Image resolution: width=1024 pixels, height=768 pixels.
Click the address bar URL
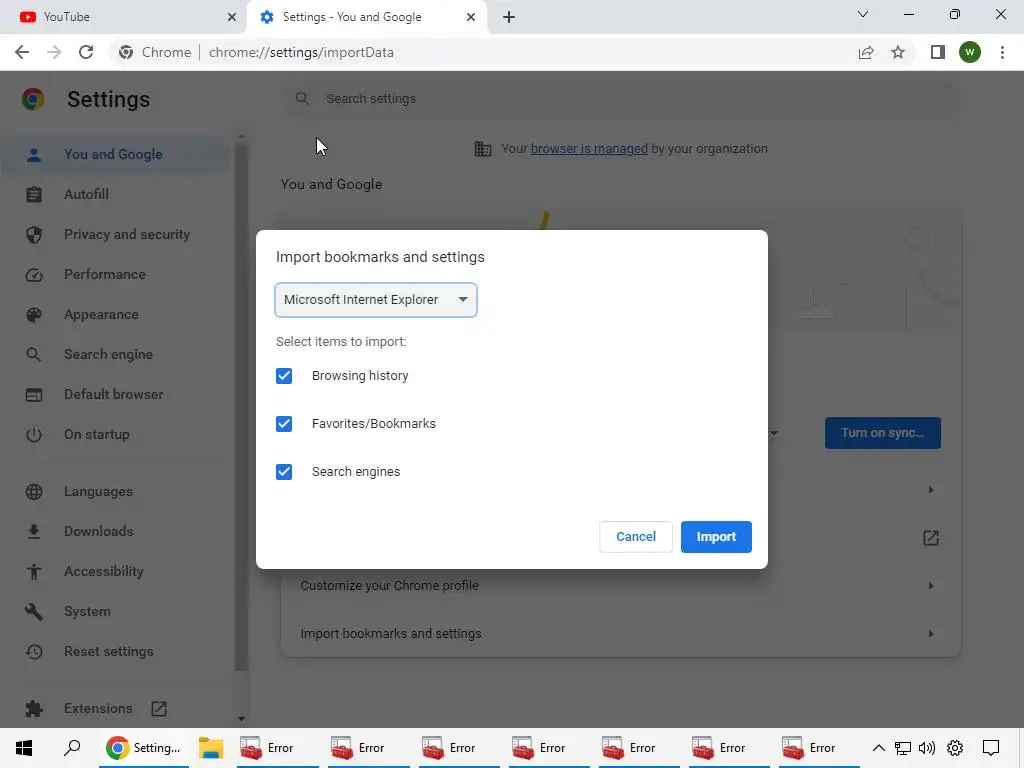coord(301,52)
